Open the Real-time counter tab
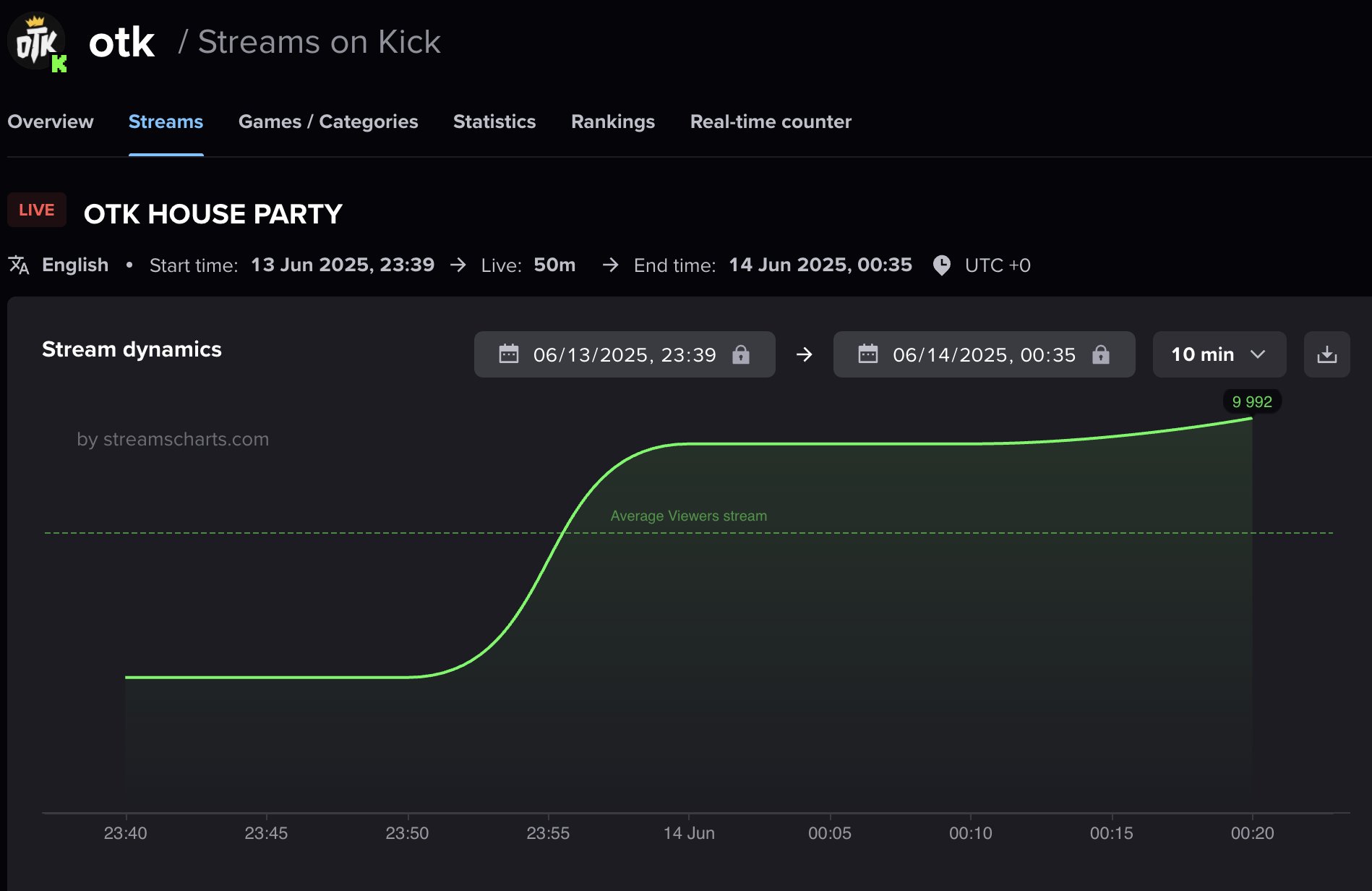This screenshot has height=891, width=1372. (x=771, y=121)
